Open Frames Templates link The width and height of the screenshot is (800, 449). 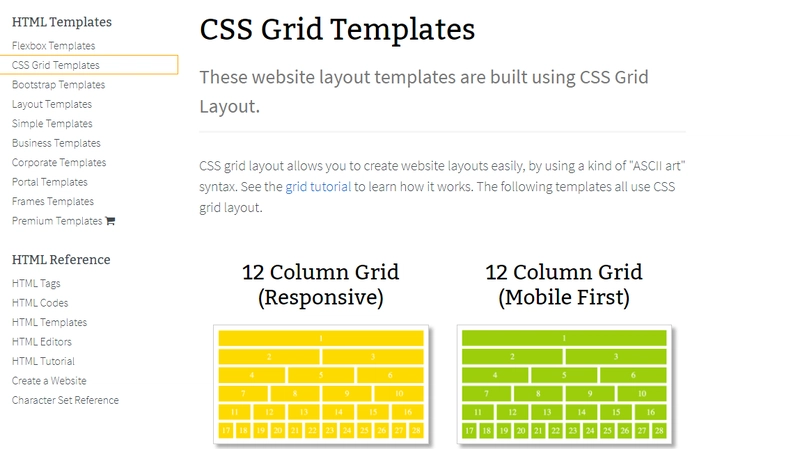coord(53,202)
